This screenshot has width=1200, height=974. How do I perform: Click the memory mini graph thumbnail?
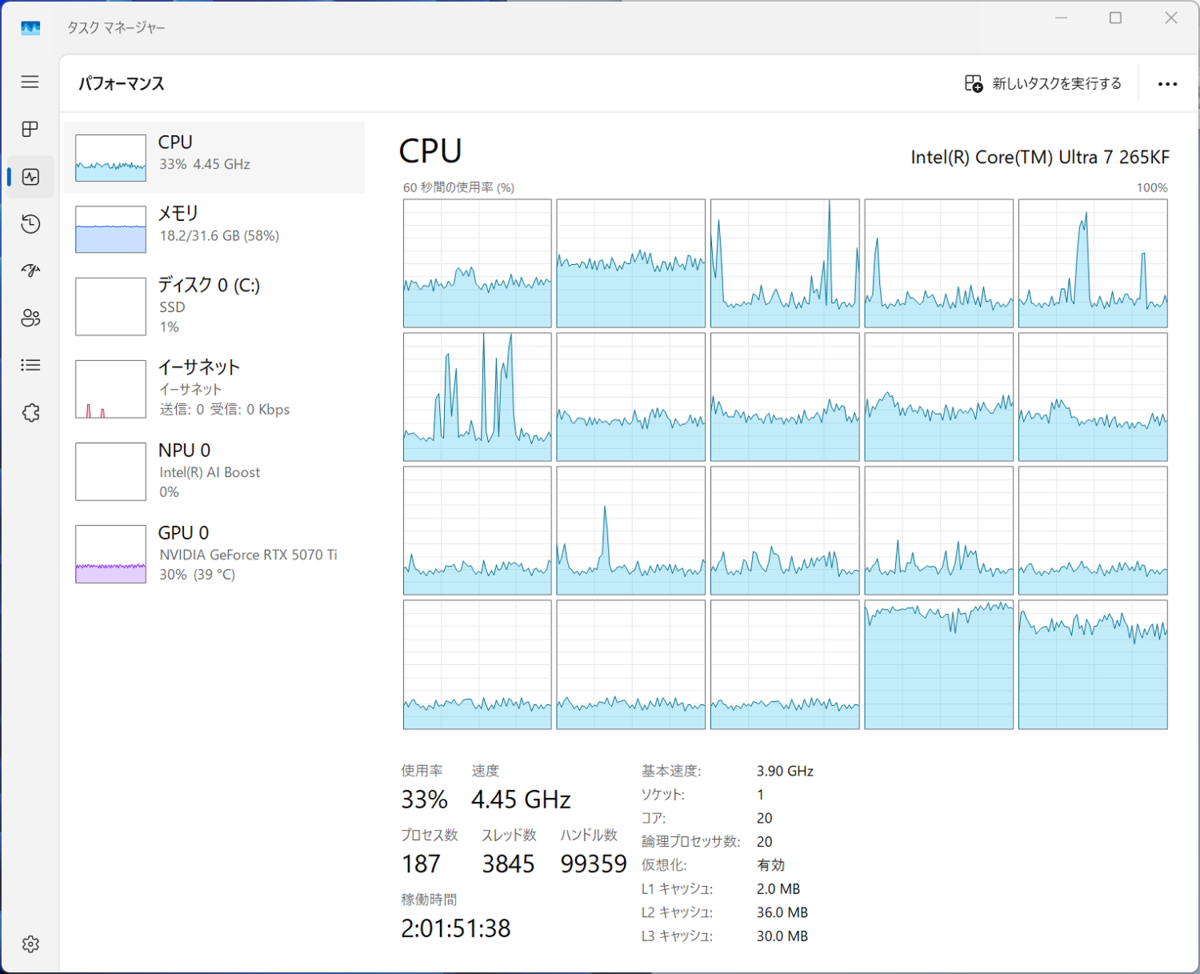111,229
